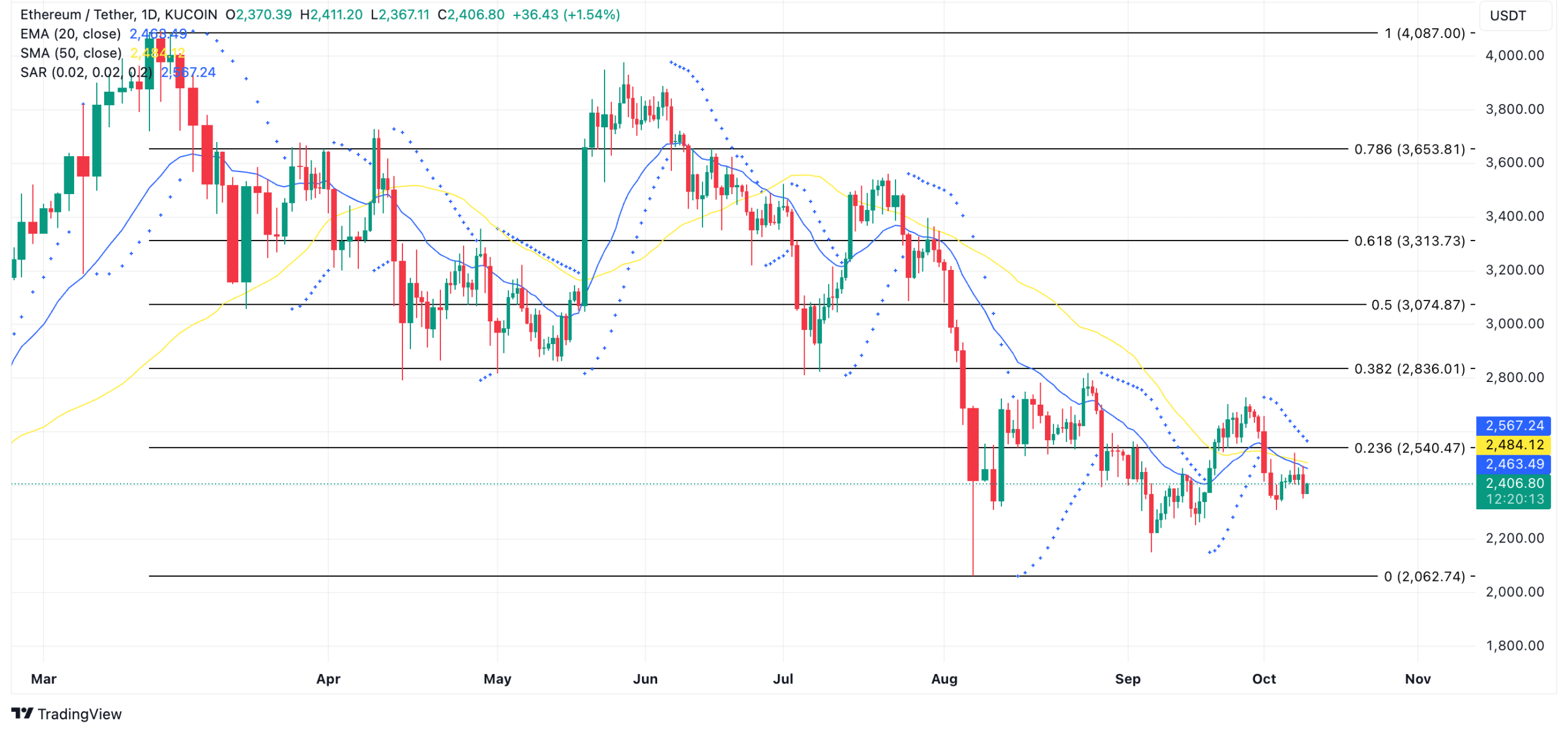Image resolution: width=1568 pixels, height=734 pixels.
Task: Click the SAR value 2,567.24 in legend
Action: [187, 72]
